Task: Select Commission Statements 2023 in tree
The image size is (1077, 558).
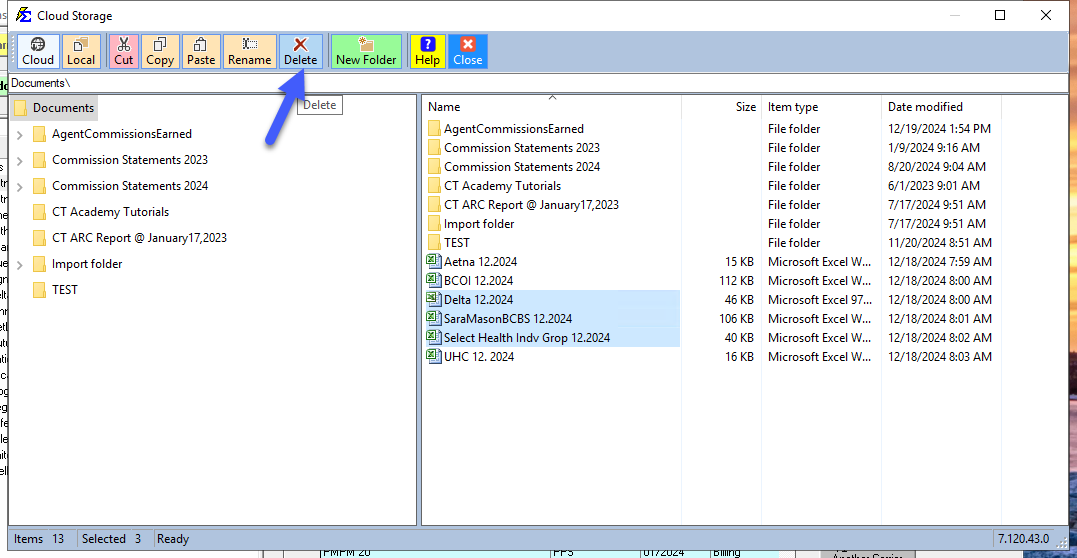Action: pyautogui.click(x=130, y=160)
